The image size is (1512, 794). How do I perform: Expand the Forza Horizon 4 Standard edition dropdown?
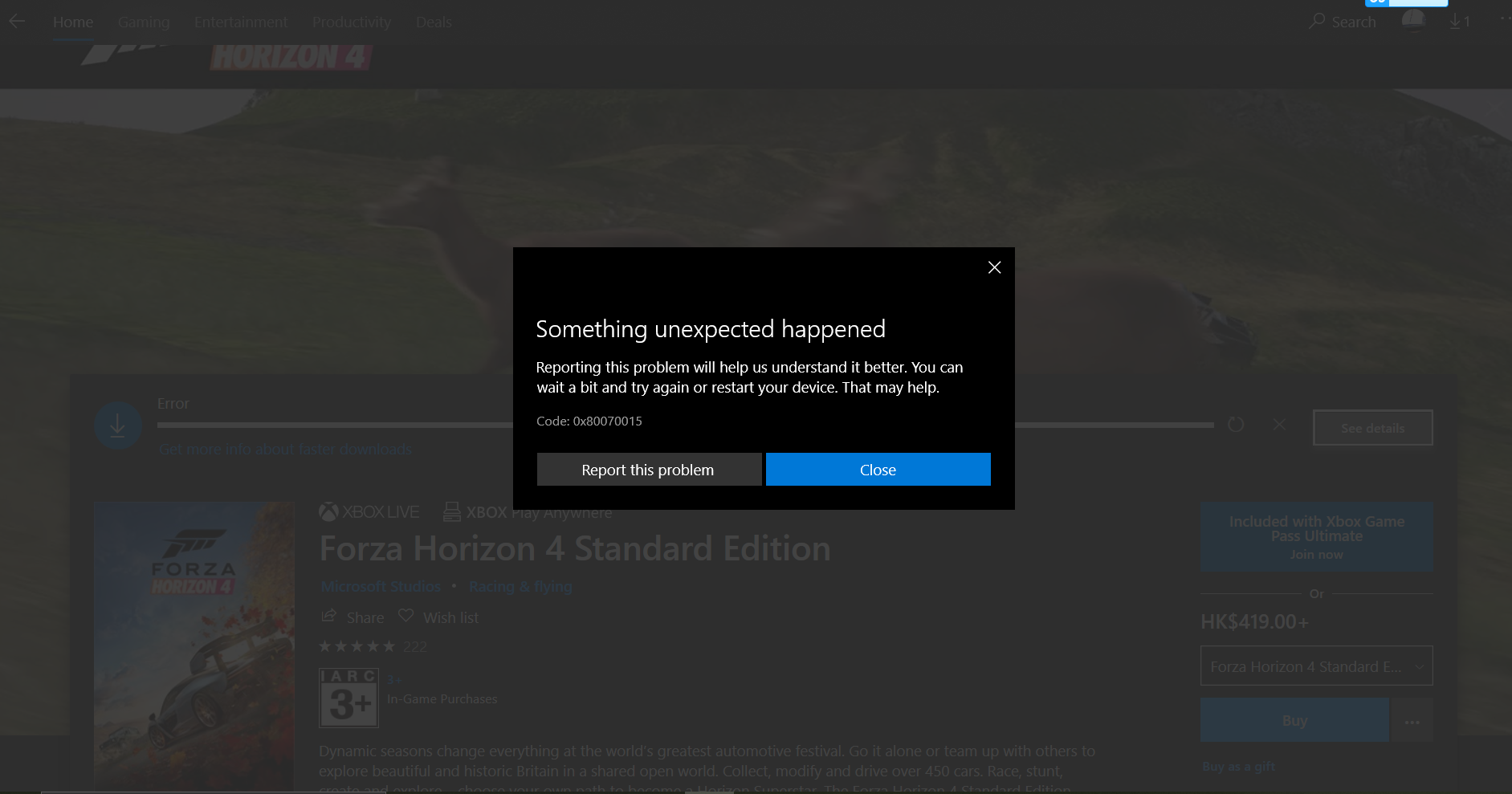point(1316,666)
